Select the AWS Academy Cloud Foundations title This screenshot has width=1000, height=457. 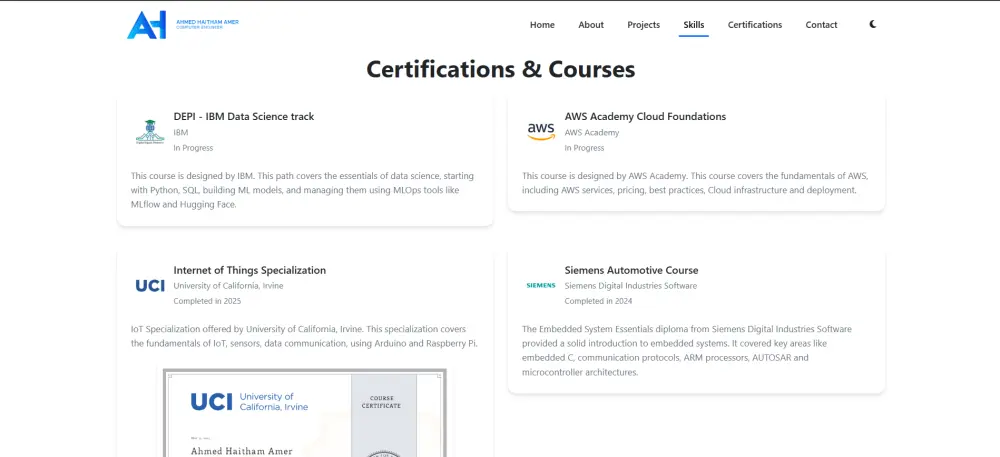pos(645,117)
